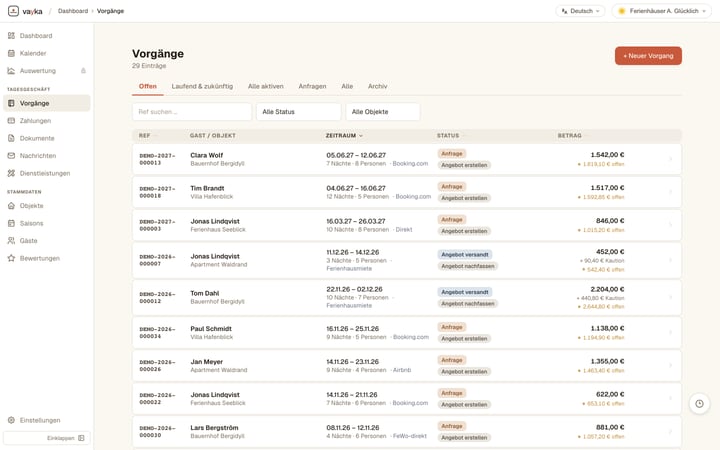The image size is (720, 450).
Task: Open the Alle Status filter
Action: 298,112
